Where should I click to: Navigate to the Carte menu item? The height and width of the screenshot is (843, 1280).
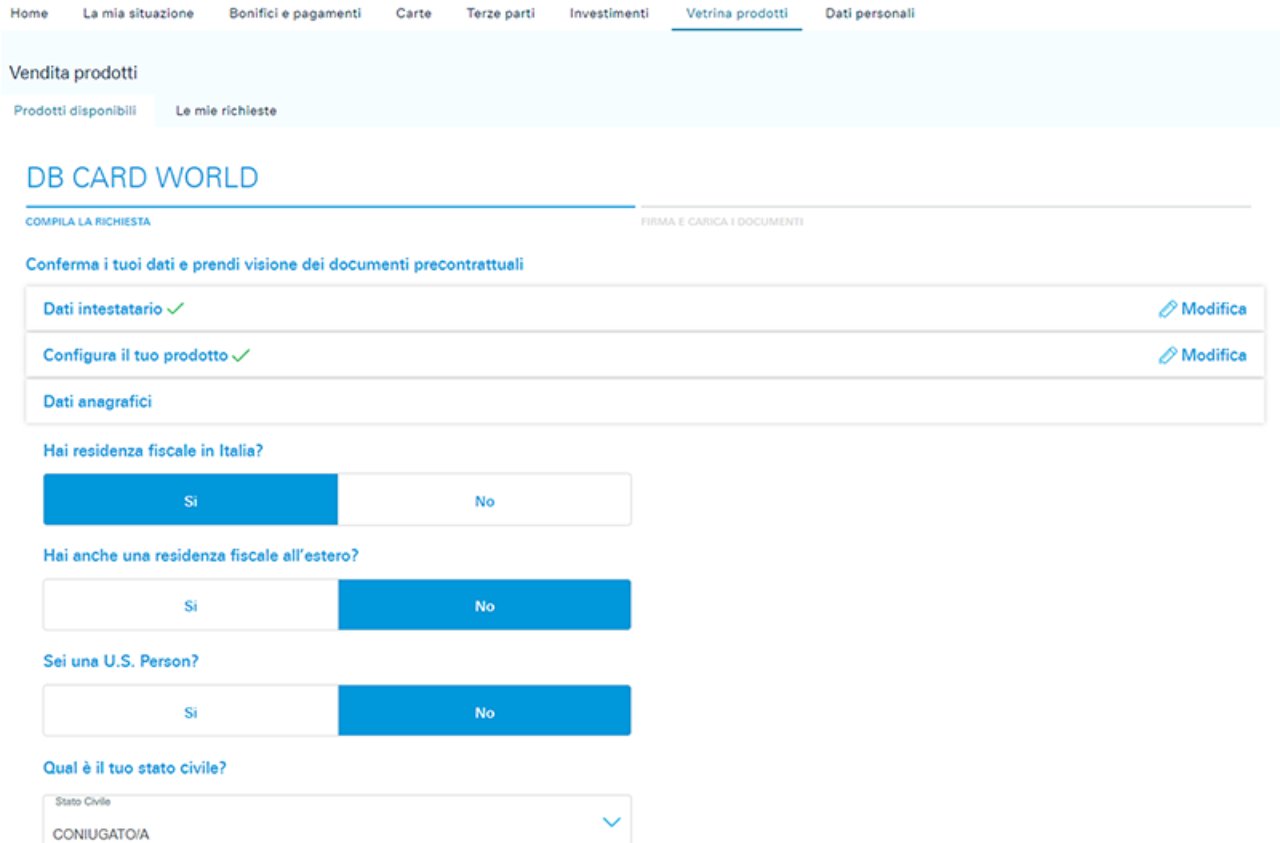pos(413,14)
